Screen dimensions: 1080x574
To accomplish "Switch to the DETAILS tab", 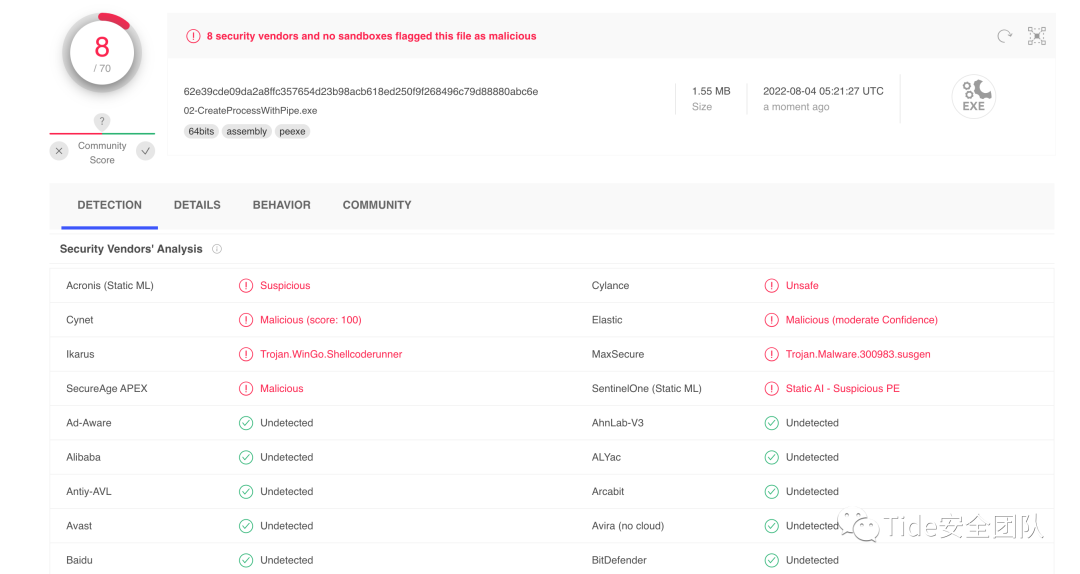I will (197, 205).
